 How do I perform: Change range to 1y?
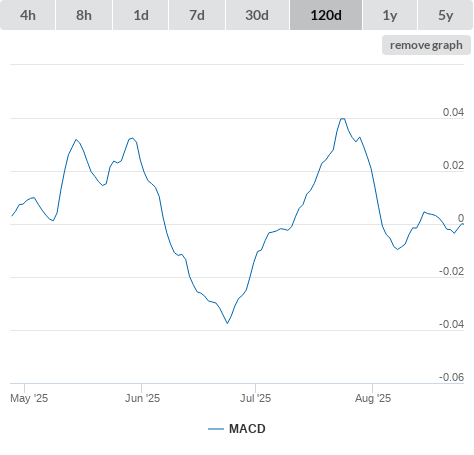pyautogui.click(x=390, y=15)
